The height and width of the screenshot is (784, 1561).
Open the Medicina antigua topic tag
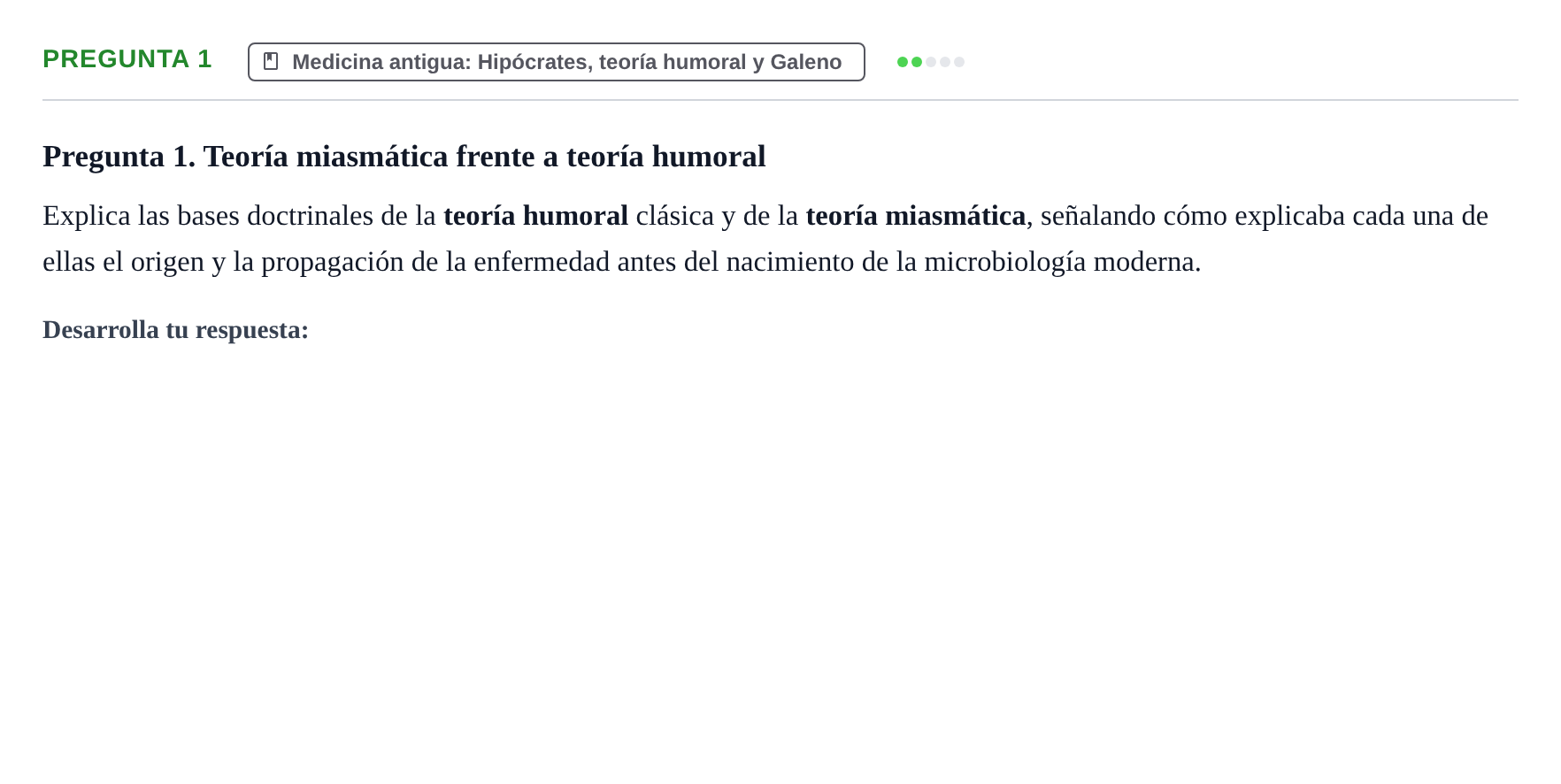coord(557,62)
